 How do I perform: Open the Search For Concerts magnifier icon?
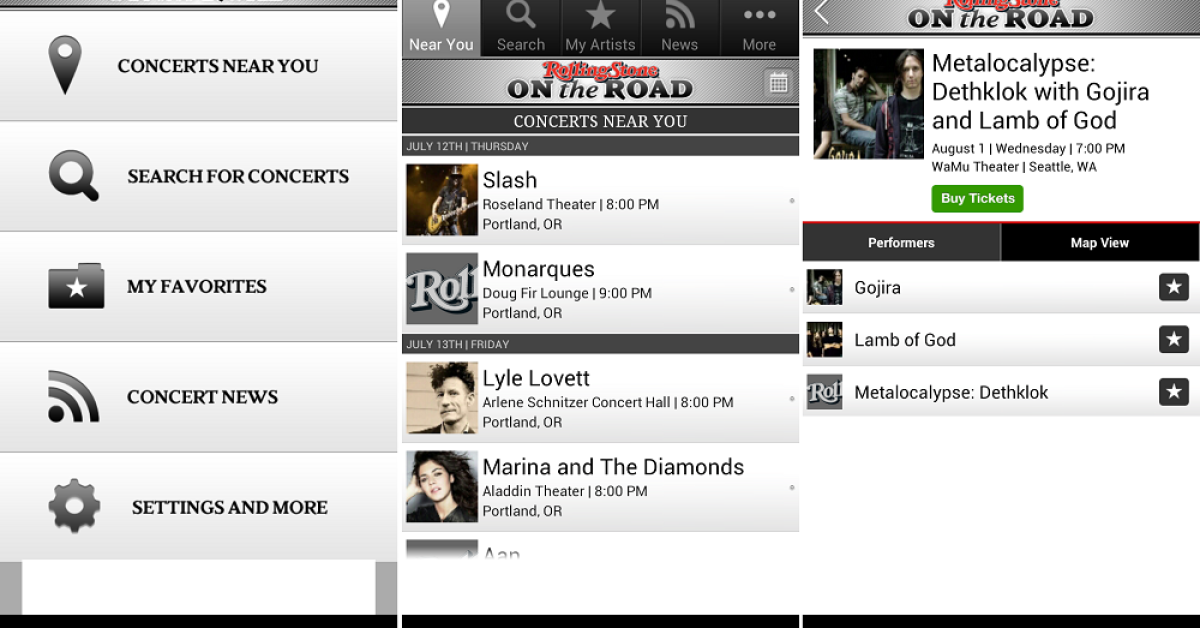[x=74, y=176]
